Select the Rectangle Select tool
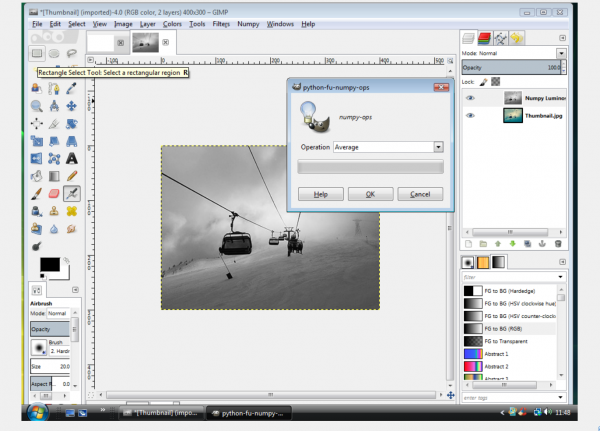 37,53
